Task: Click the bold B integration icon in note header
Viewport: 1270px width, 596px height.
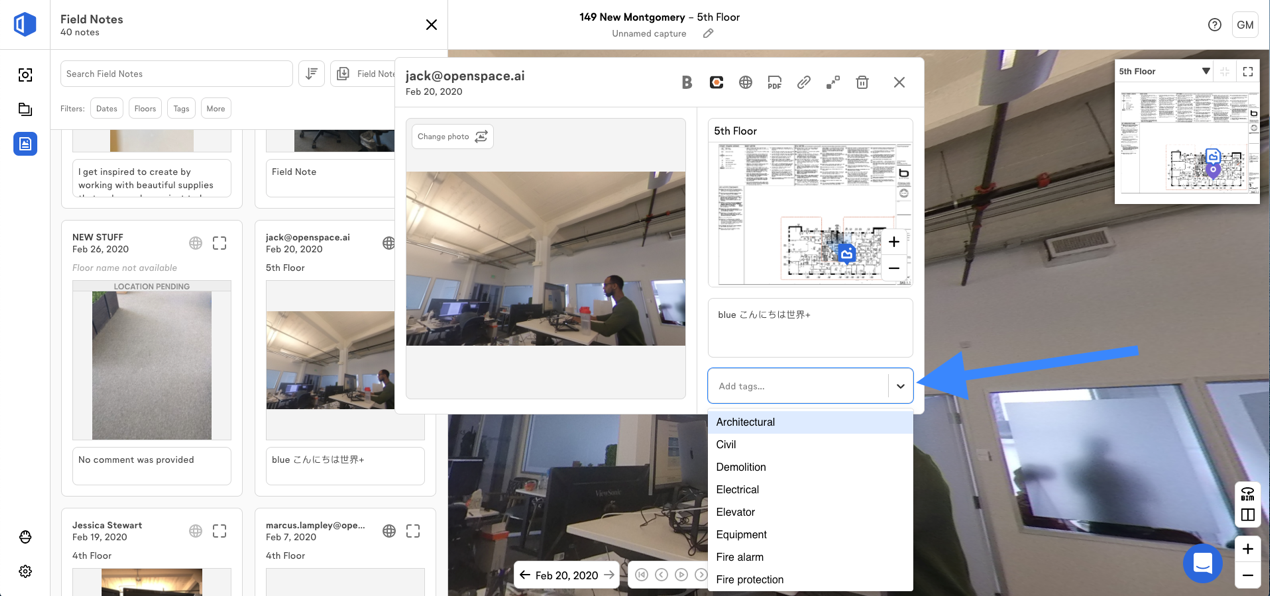Action: [687, 83]
